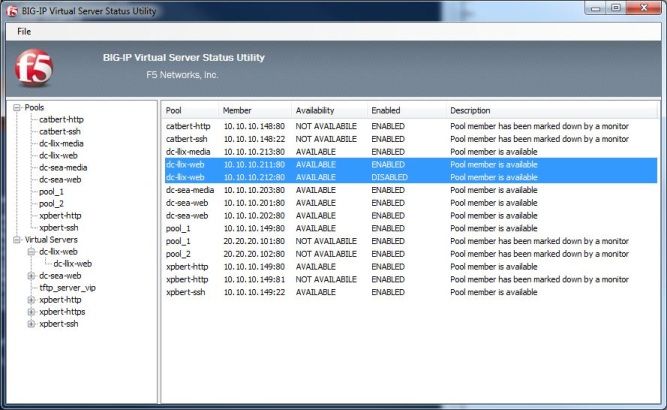
Task: Select row with member 10.10.10.213:80
Action: [411, 152]
